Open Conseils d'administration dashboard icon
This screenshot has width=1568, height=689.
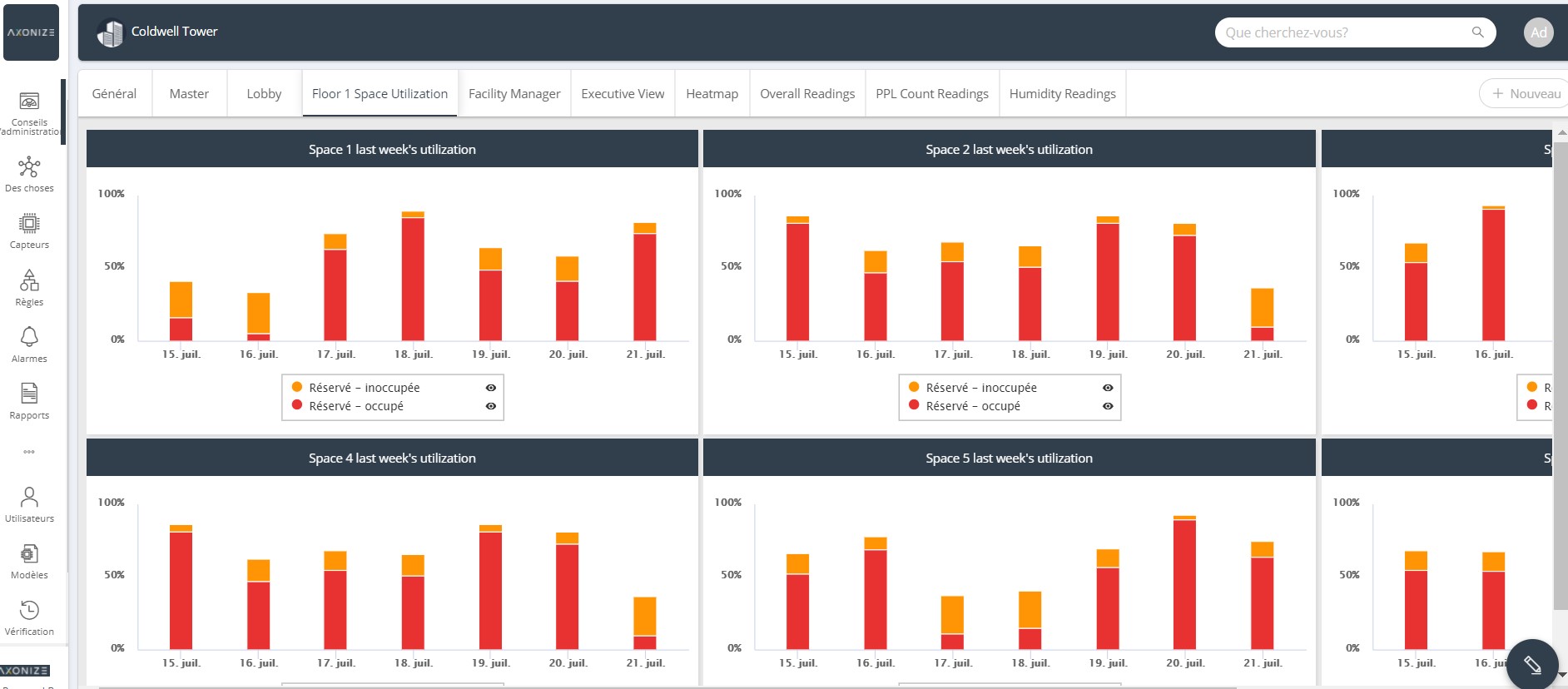point(29,102)
